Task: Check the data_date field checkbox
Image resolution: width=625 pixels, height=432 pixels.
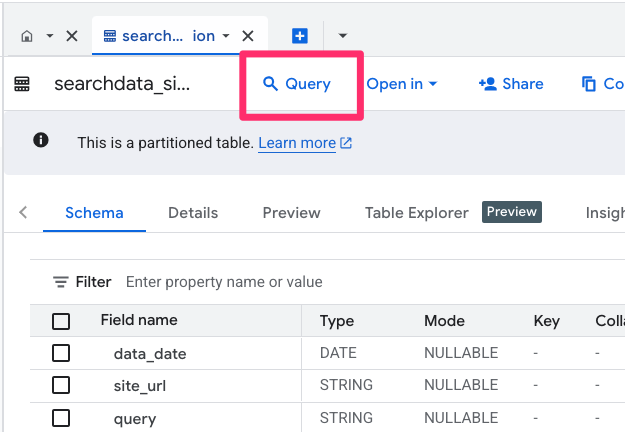Action: (x=61, y=353)
